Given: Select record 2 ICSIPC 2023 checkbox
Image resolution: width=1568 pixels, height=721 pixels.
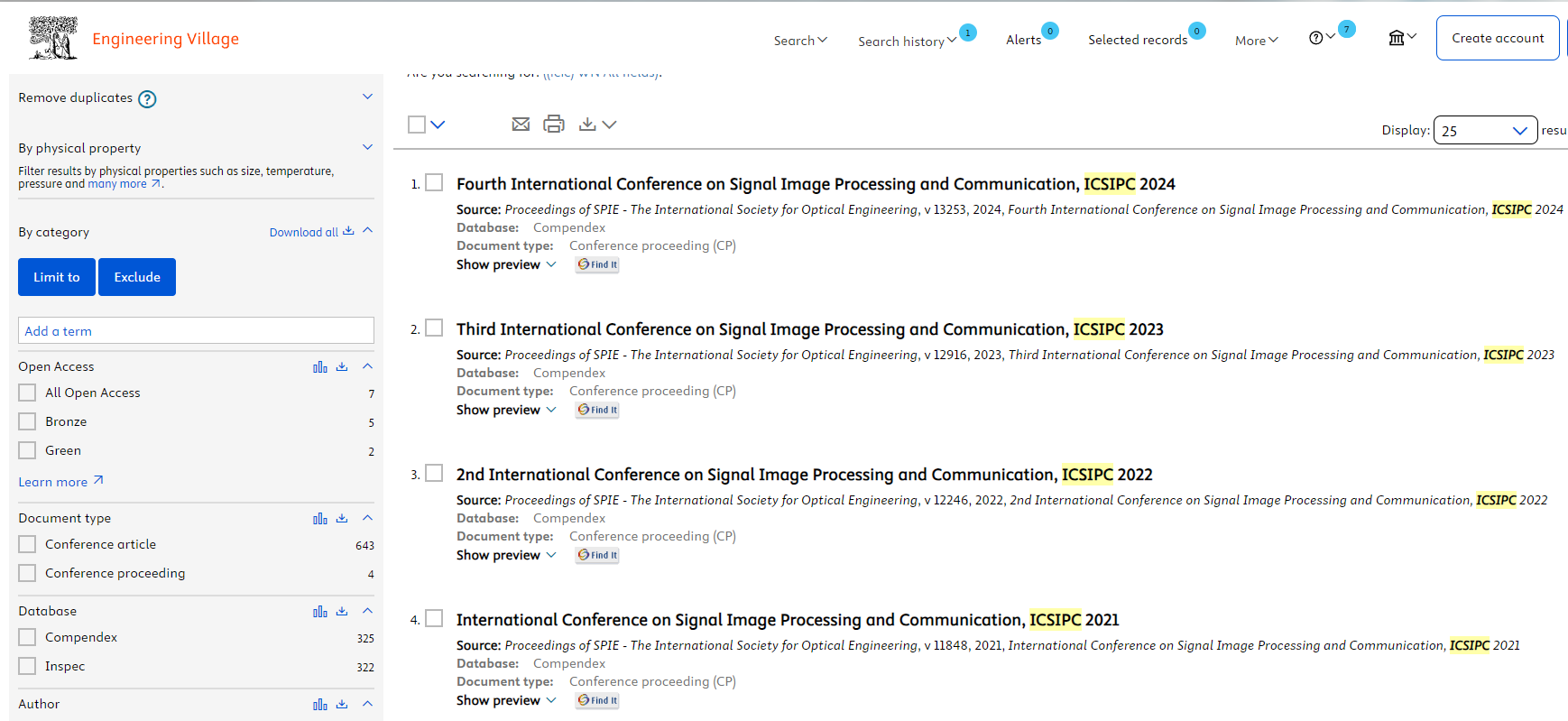Looking at the screenshot, I should [434, 328].
